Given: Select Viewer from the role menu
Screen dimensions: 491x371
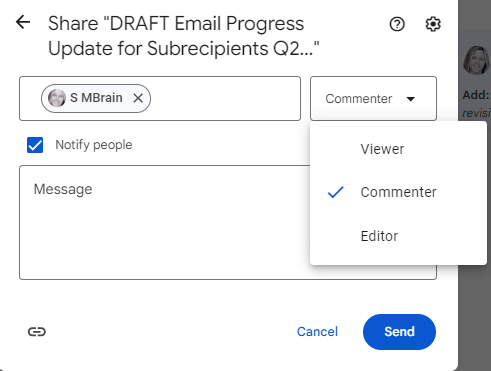Looking at the screenshot, I should pos(398,149).
